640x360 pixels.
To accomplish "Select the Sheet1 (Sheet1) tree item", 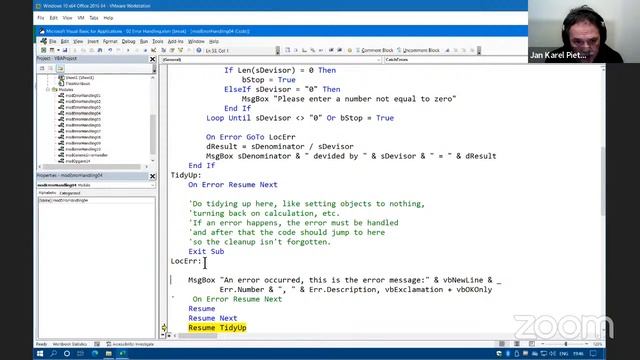I will tap(80, 78).
